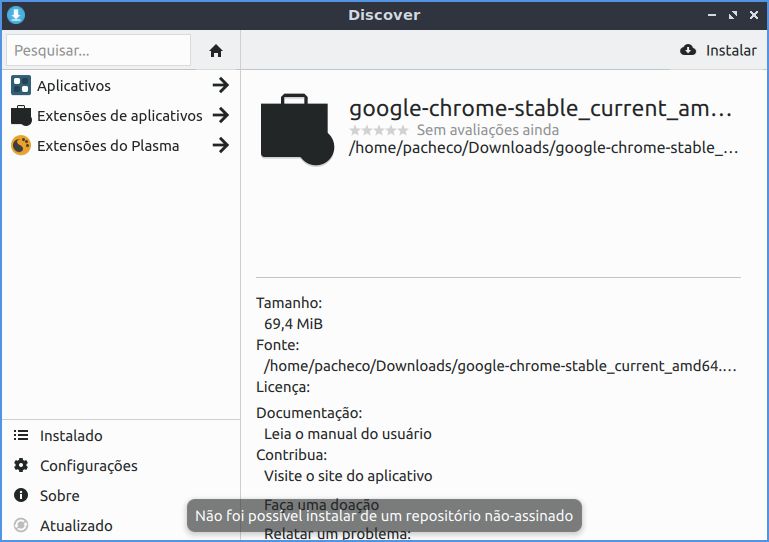Click the 'Tamanho:' label
This screenshot has height=542, width=769.
[289, 303]
